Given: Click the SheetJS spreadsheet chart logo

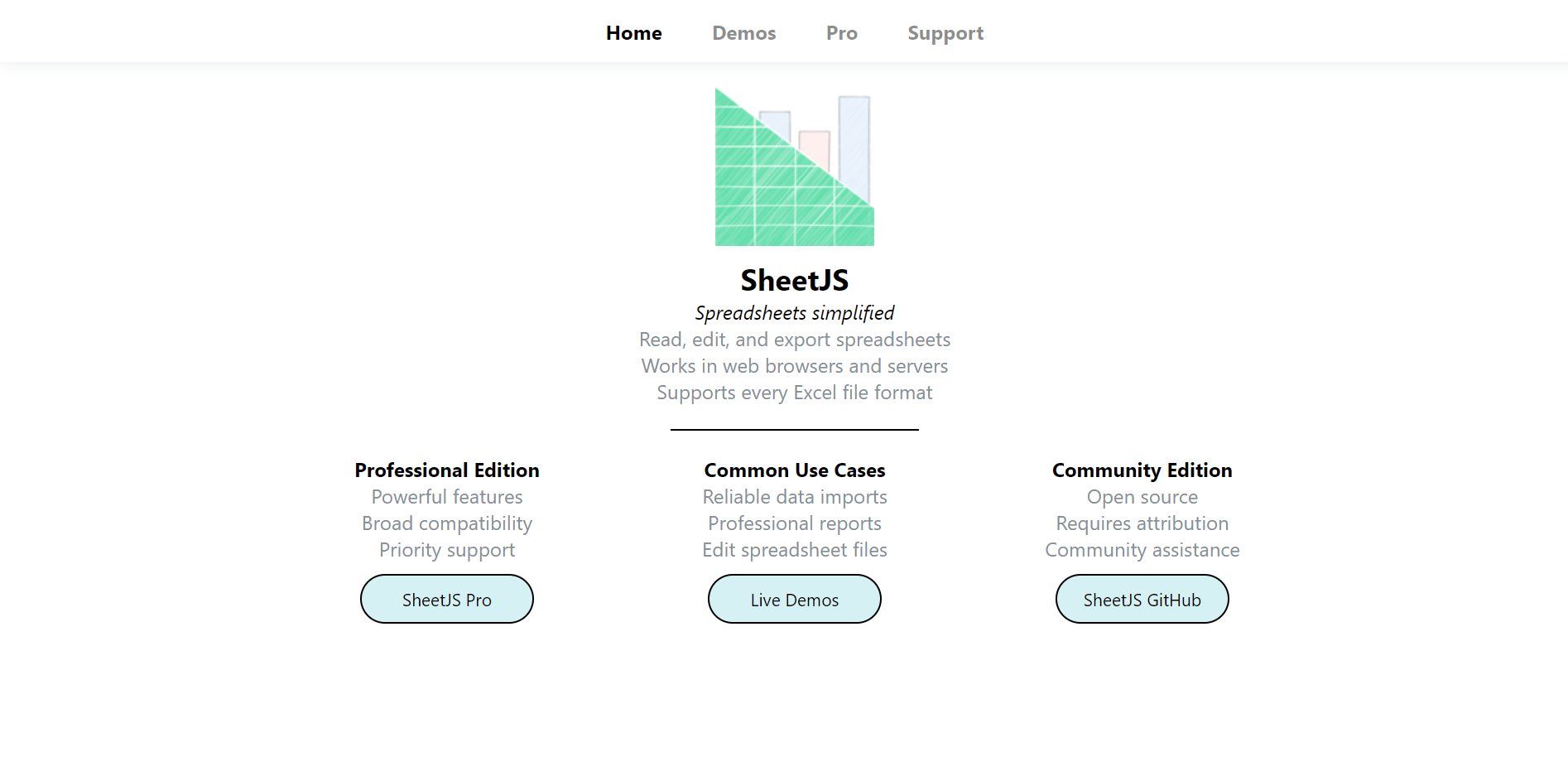Looking at the screenshot, I should point(795,166).
